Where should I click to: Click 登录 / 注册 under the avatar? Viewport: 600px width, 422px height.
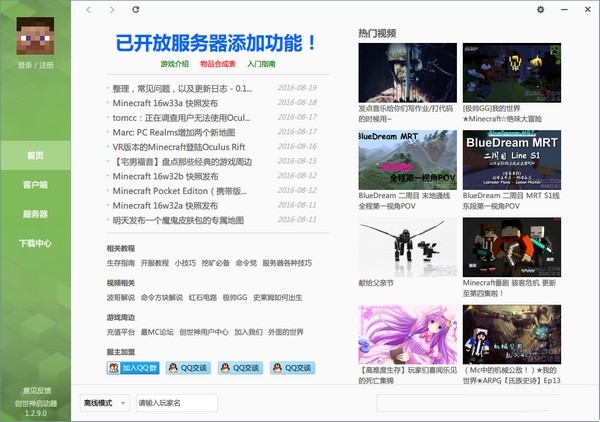35,65
